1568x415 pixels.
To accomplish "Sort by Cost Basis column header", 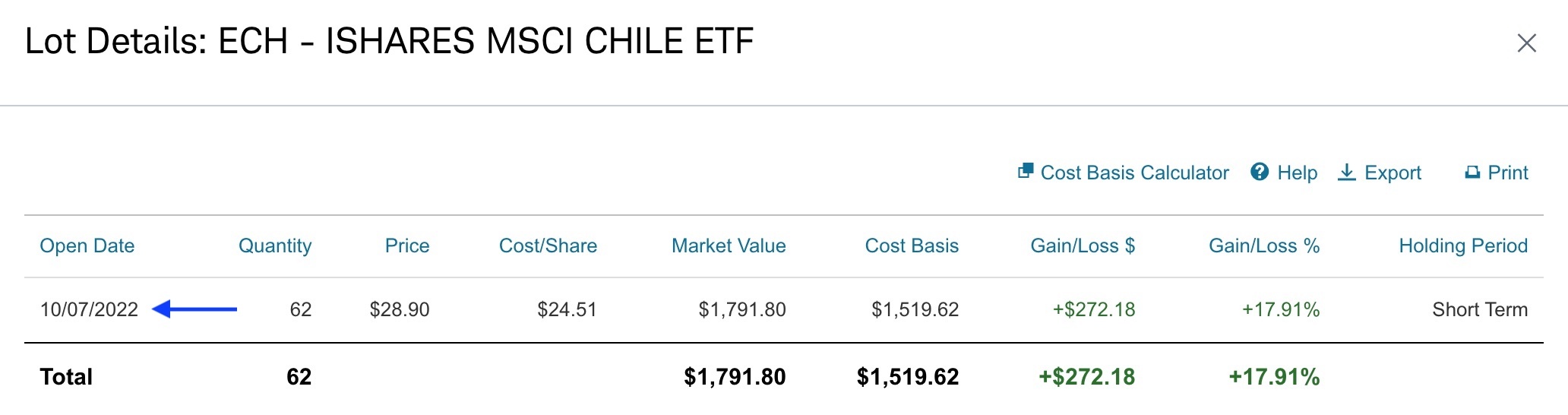I will [912, 246].
